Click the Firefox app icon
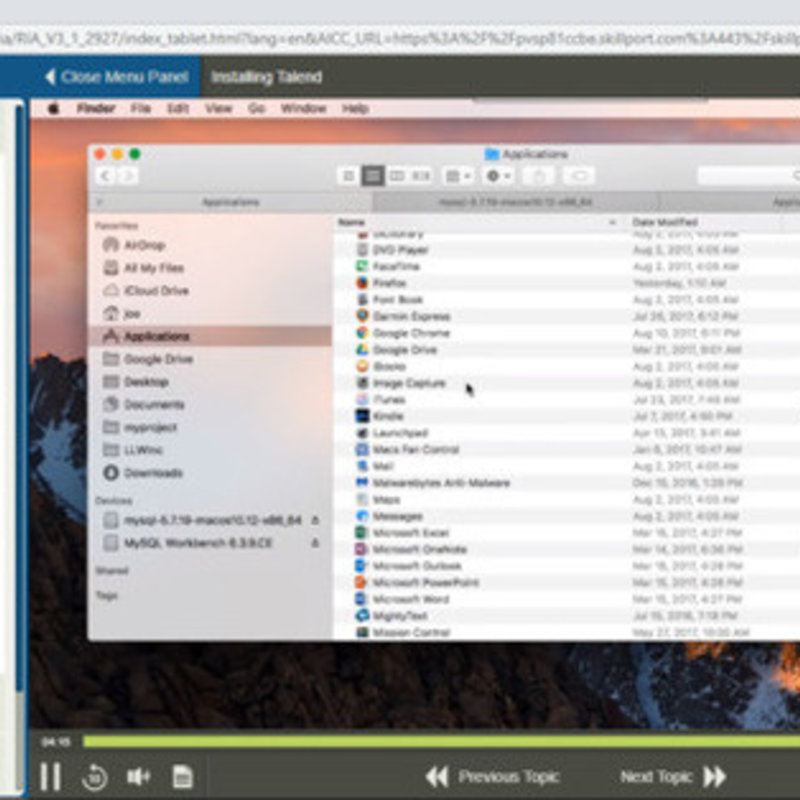 [362, 283]
